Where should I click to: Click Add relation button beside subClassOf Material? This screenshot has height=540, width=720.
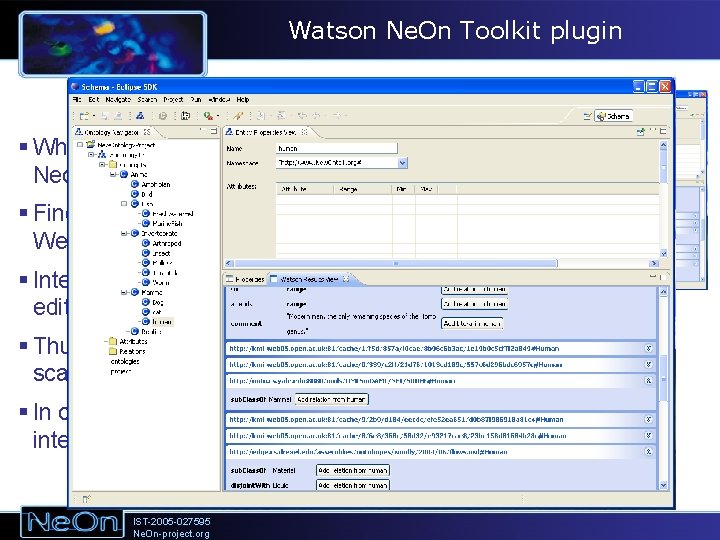point(353,470)
